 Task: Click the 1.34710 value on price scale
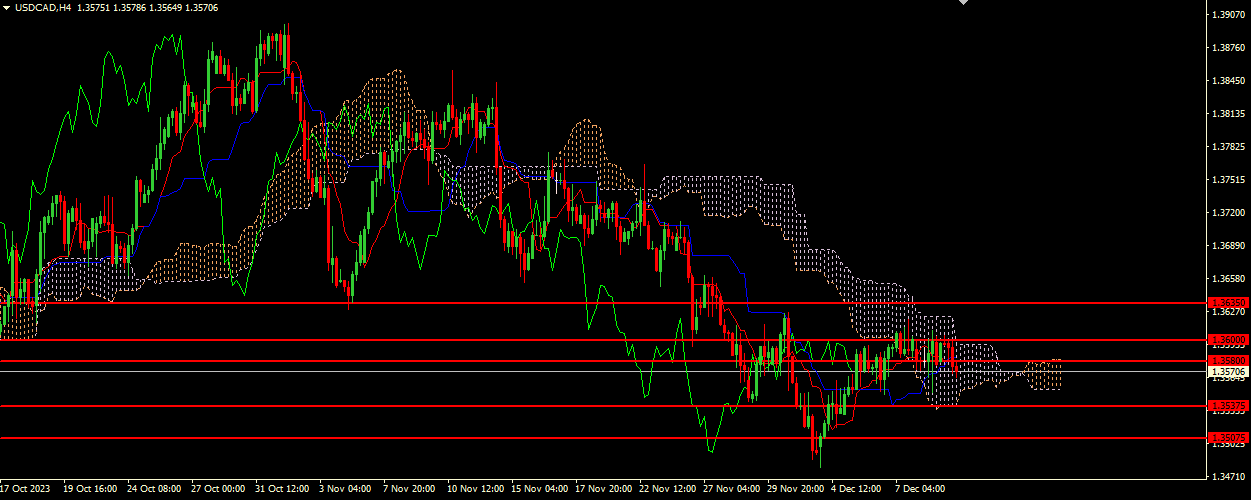click(x=1229, y=477)
